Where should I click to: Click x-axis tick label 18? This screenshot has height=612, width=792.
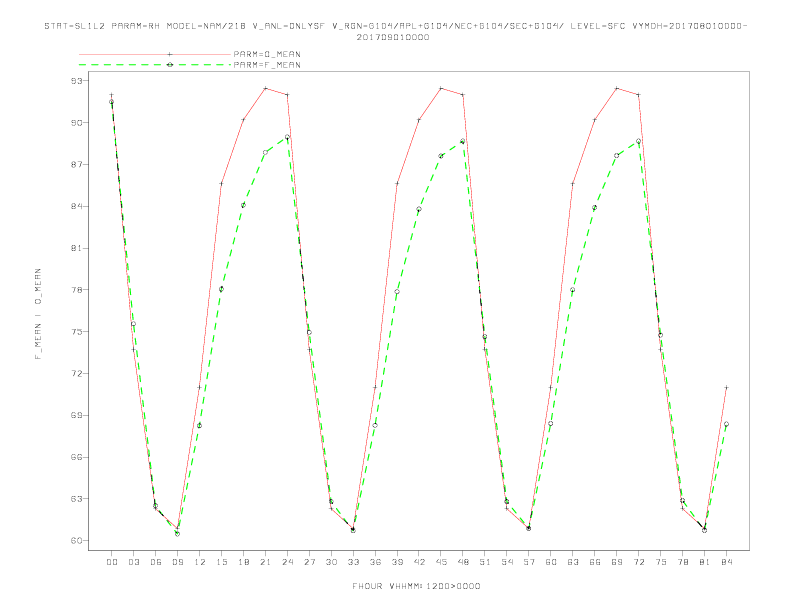click(x=243, y=562)
